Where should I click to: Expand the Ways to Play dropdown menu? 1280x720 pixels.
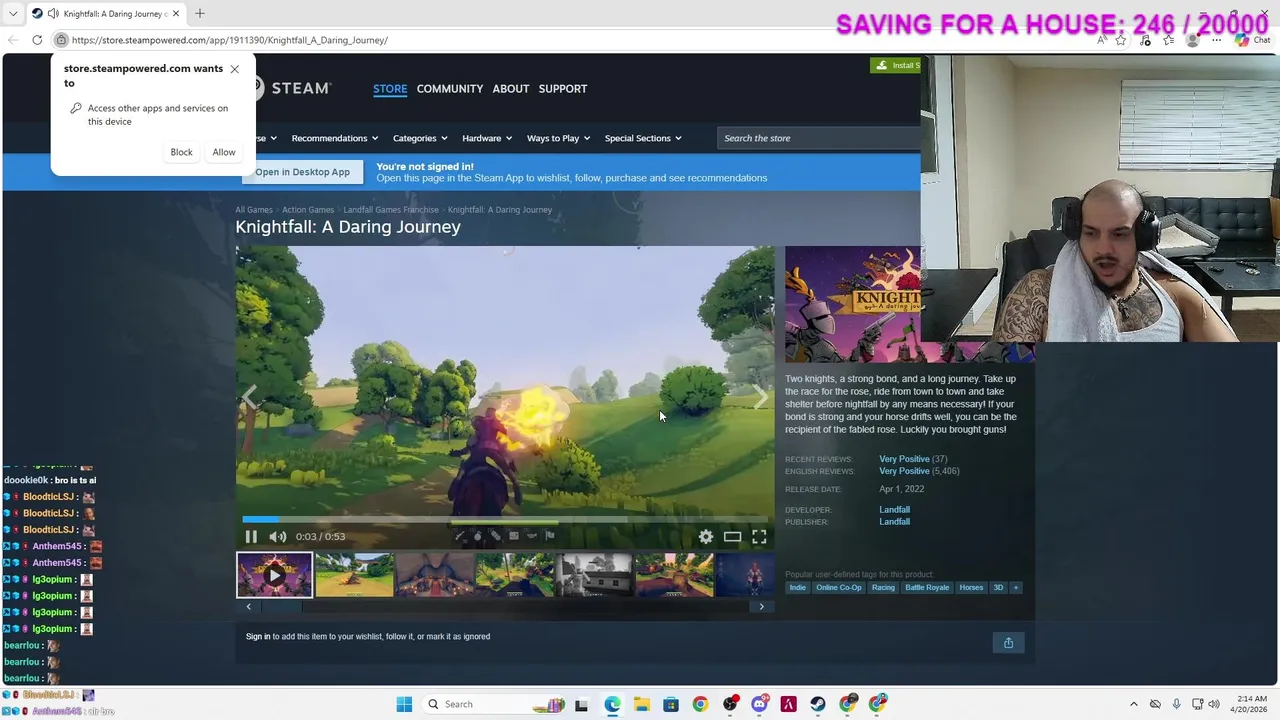tap(558, 138)
